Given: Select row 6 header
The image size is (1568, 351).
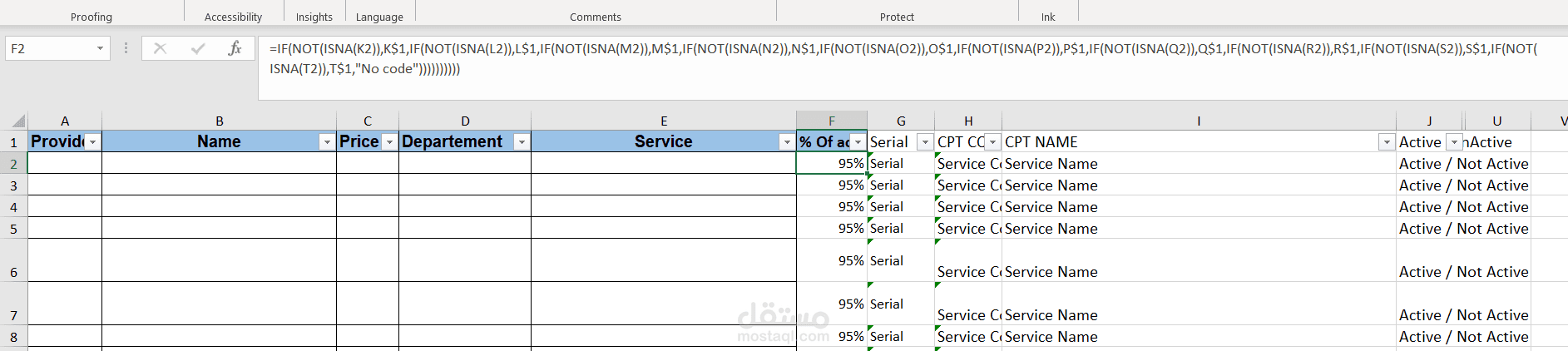Looking at the screenshot, I should (x=13, y=261).
